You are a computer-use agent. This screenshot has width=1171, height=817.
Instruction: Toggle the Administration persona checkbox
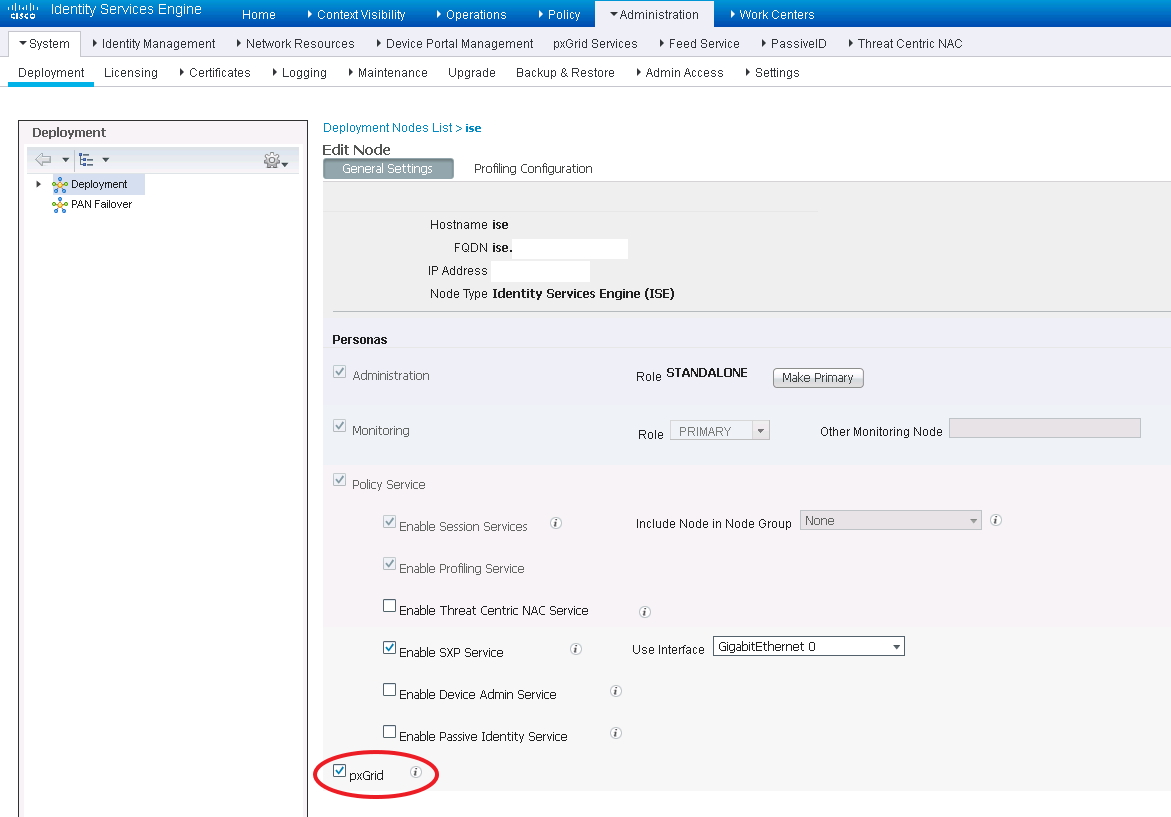(340, 372)
